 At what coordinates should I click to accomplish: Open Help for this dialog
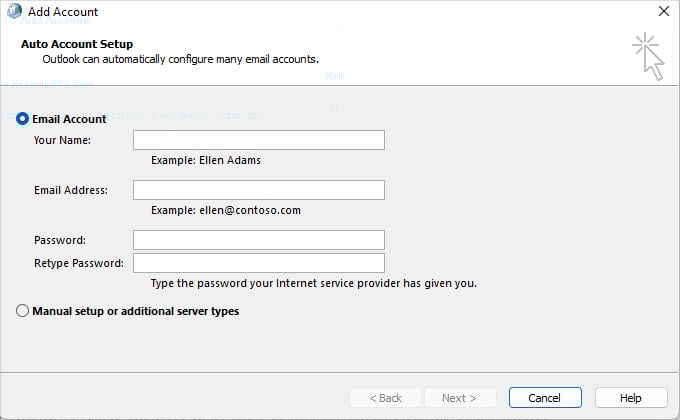coord(630,398)
